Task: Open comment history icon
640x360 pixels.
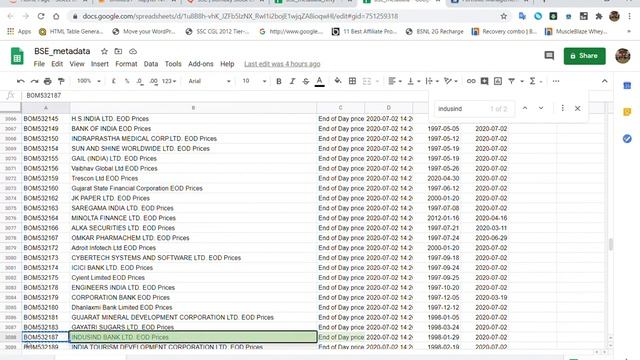Action: (549, 56)
